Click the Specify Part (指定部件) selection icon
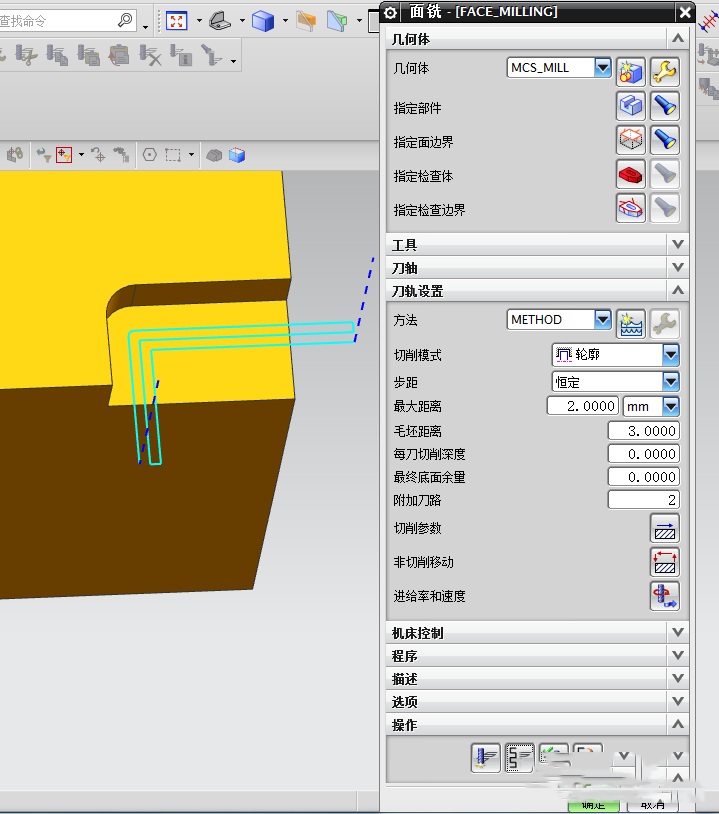This screenshot has width=719, height=814. pyautogui.click(x=630, y=106)
